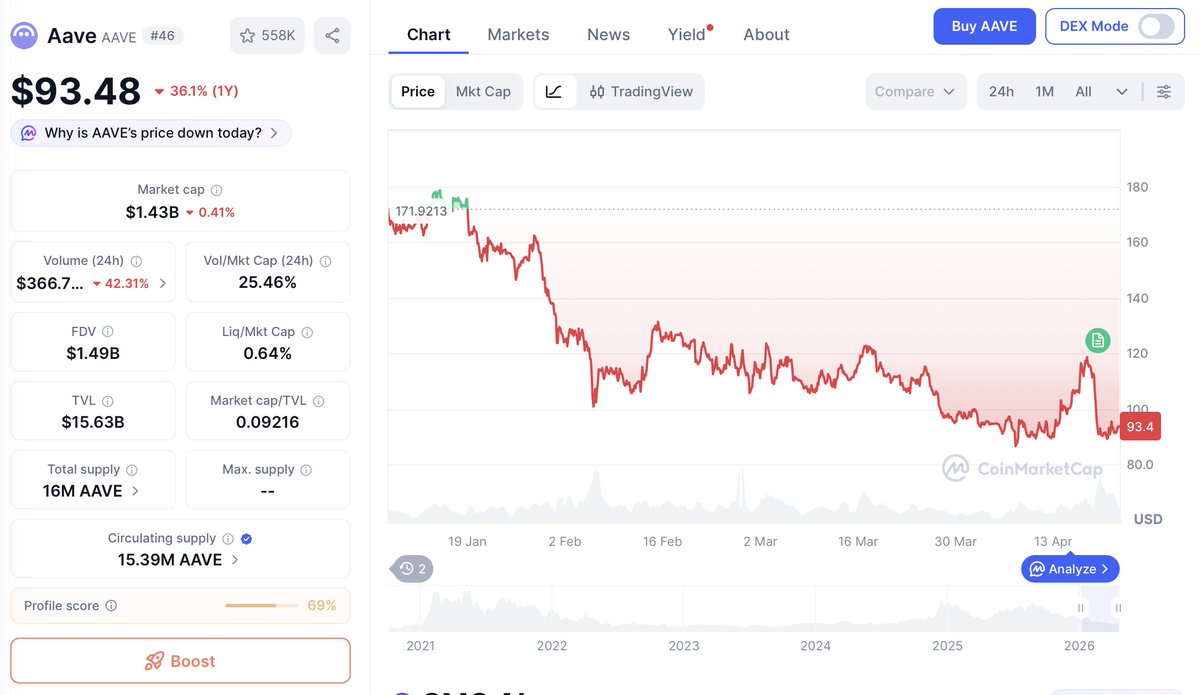Viewport: 1200px width, 695px height.
Task: Open the Markets tab
Action: point(518,35)
